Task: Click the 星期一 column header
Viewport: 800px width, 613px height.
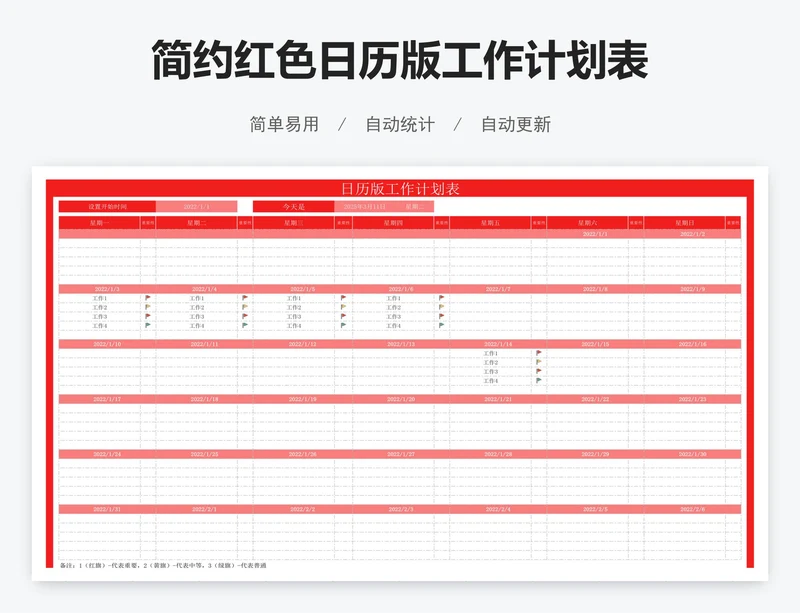Action: [99, 223]
